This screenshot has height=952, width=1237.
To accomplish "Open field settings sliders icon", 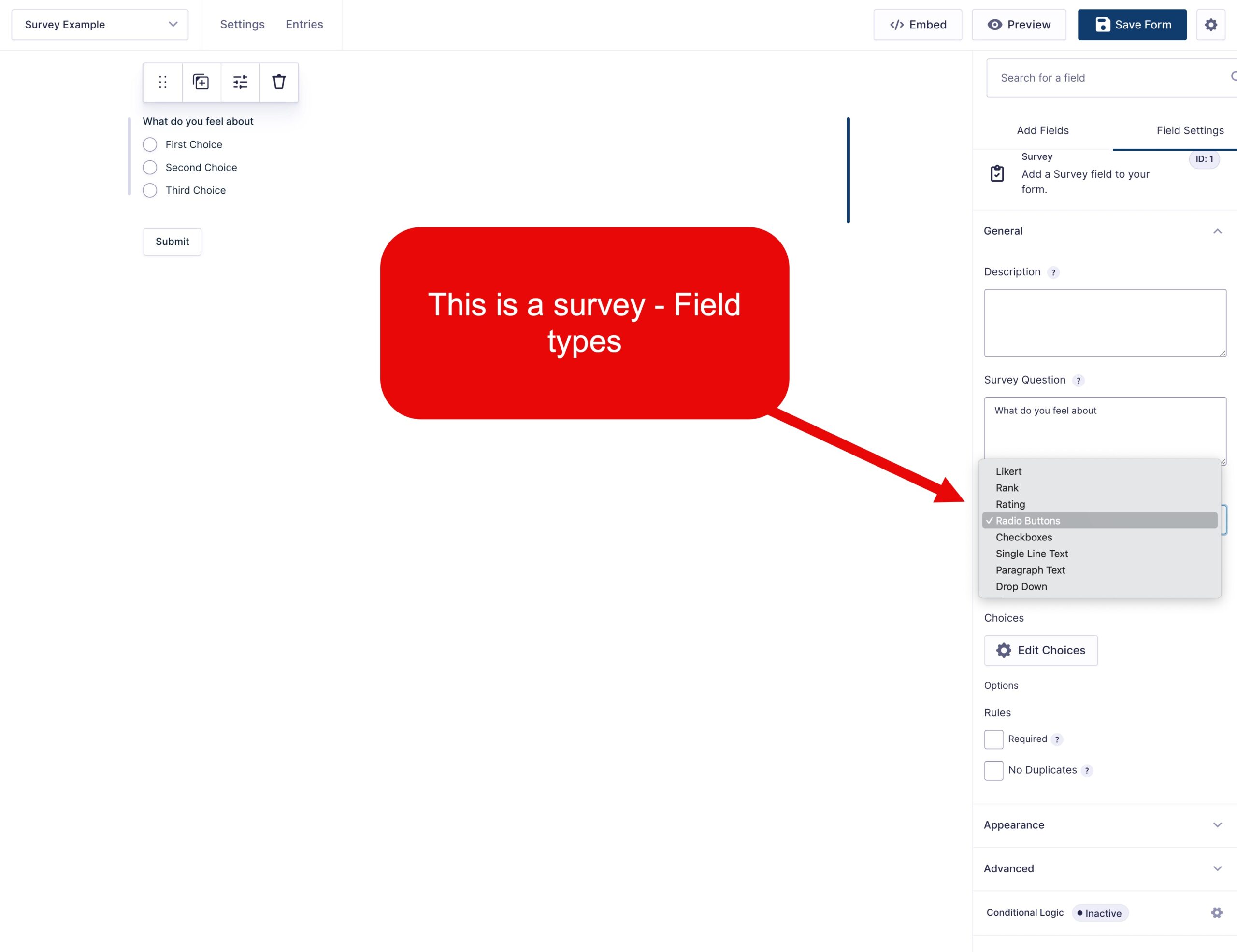I will (240, 82).
